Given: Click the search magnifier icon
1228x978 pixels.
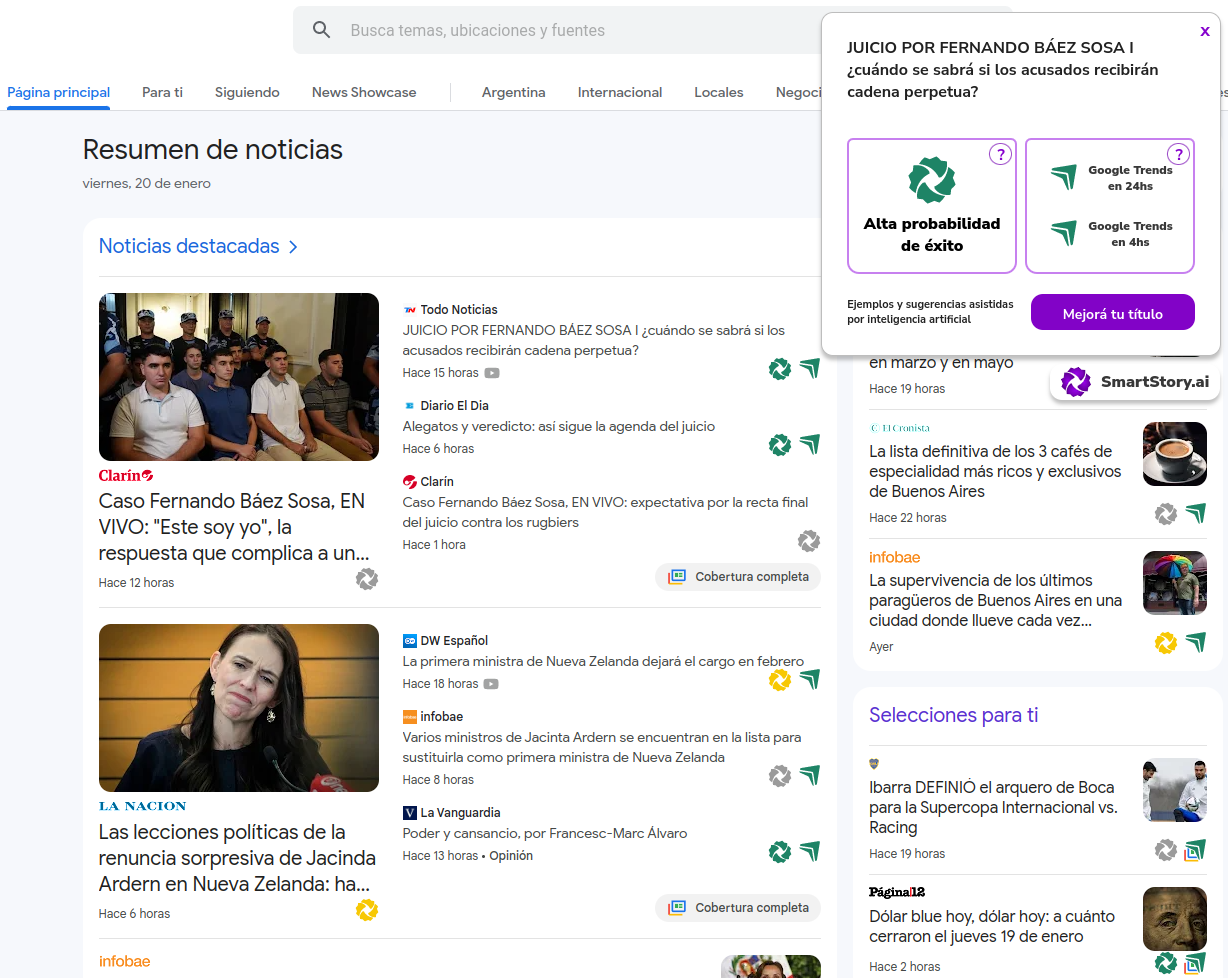Looking at the screenshot, I should coord(321,30).
